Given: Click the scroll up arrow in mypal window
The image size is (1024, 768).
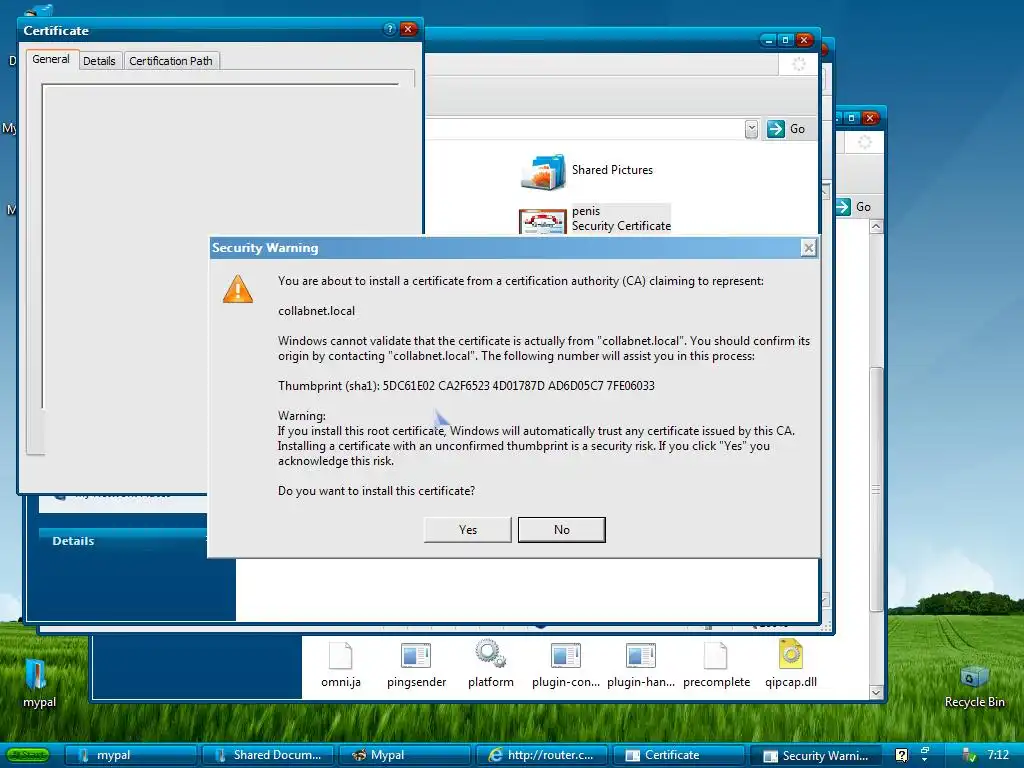Looking at the screenshot, I should tap(876, 227).
